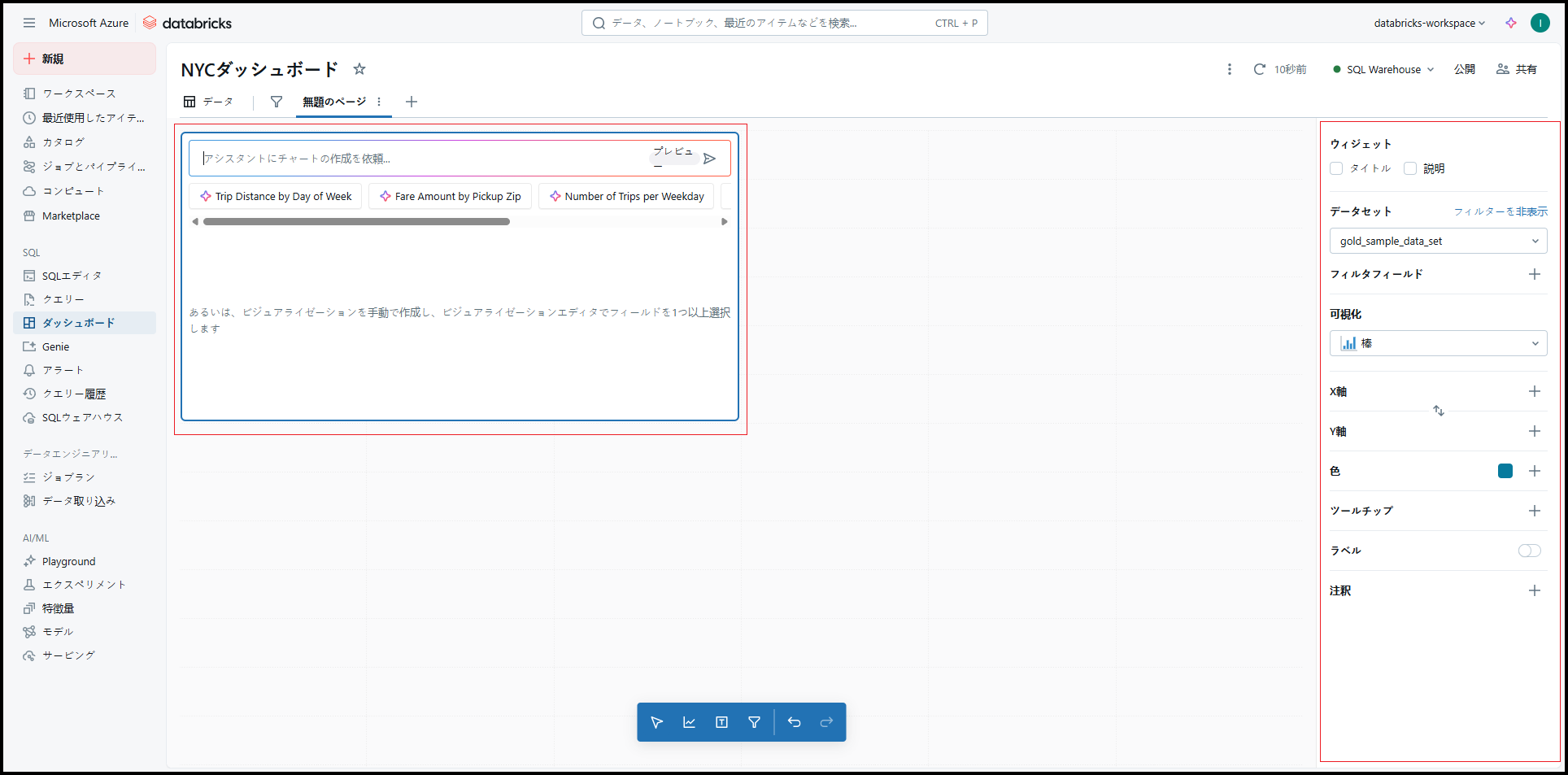This screenshot has height=775, width=1568.
Task: Open Marketplace in the sidebar
Action: [x=85, y=216]
